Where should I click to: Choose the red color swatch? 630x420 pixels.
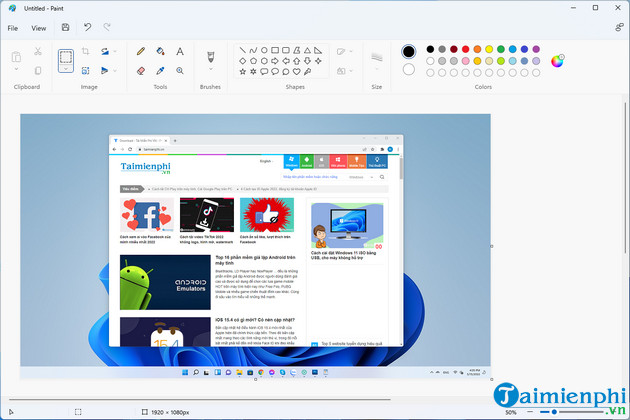pos(465,49)
